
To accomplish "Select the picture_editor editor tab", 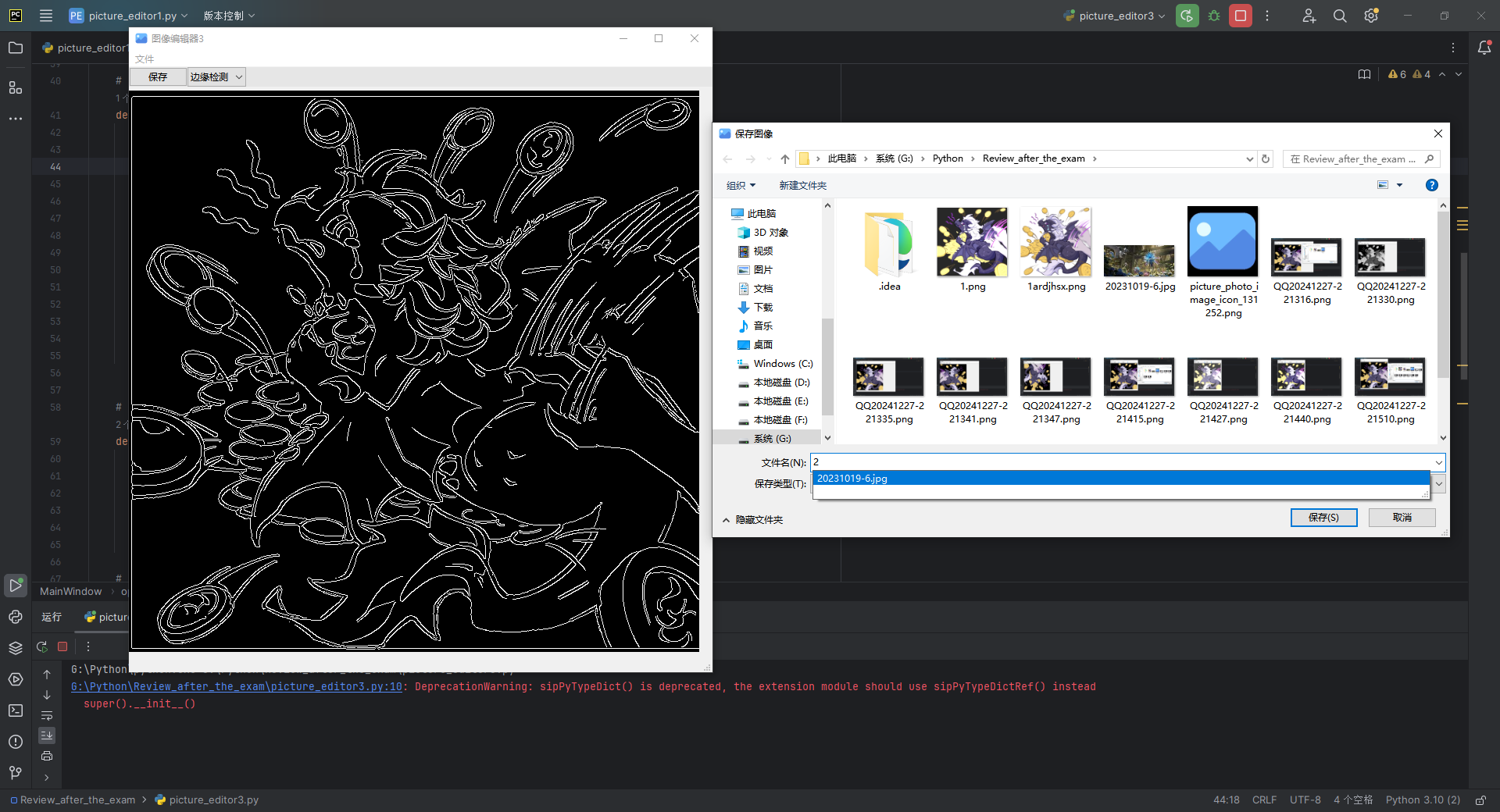I will pyautogui.click(x=84, y=48).
